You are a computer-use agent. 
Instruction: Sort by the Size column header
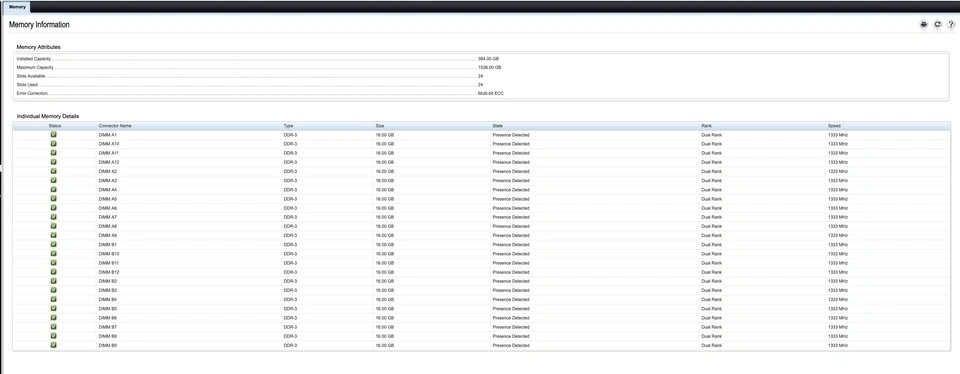(x=380, y=125)
